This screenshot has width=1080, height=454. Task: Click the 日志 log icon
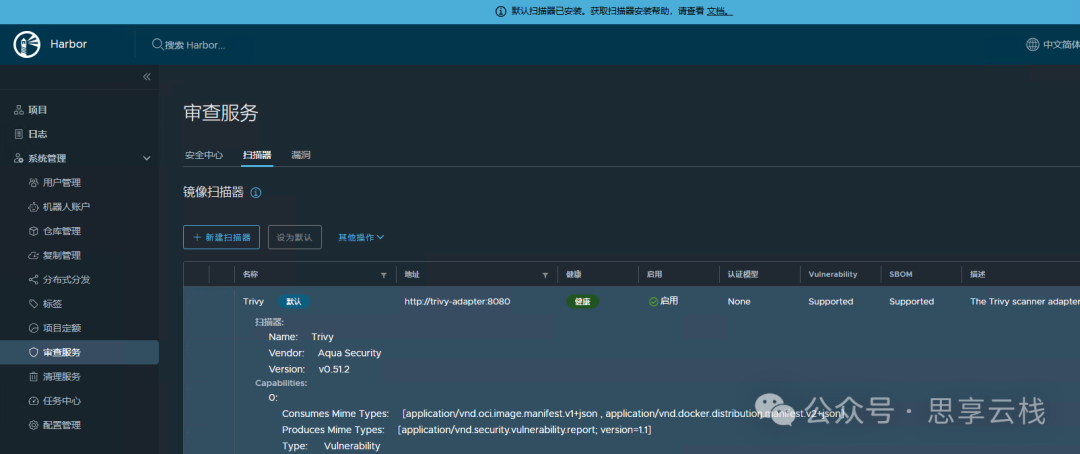[19, 134]
